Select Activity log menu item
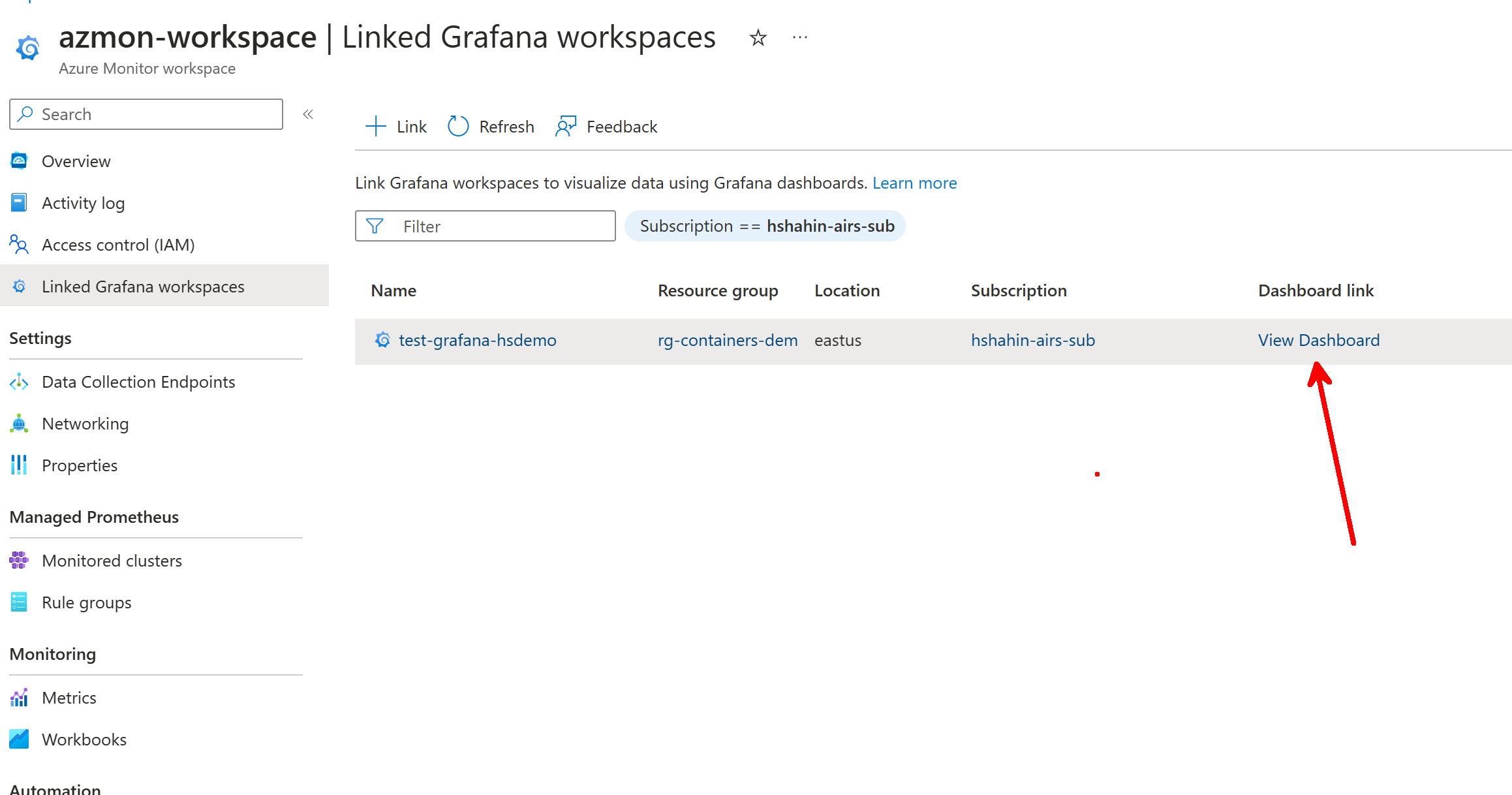 83,203
